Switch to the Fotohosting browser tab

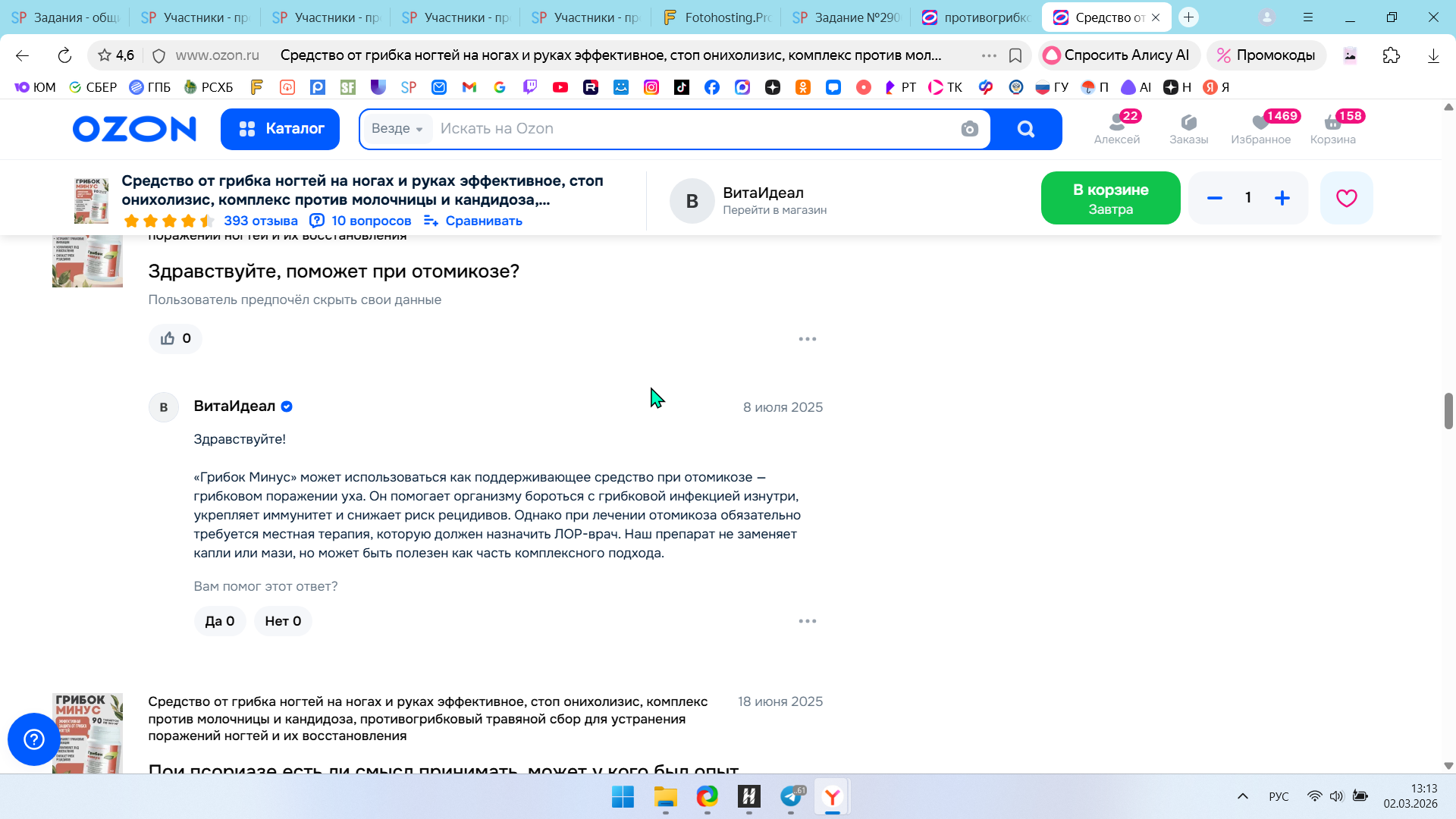[x=716, y=17]
